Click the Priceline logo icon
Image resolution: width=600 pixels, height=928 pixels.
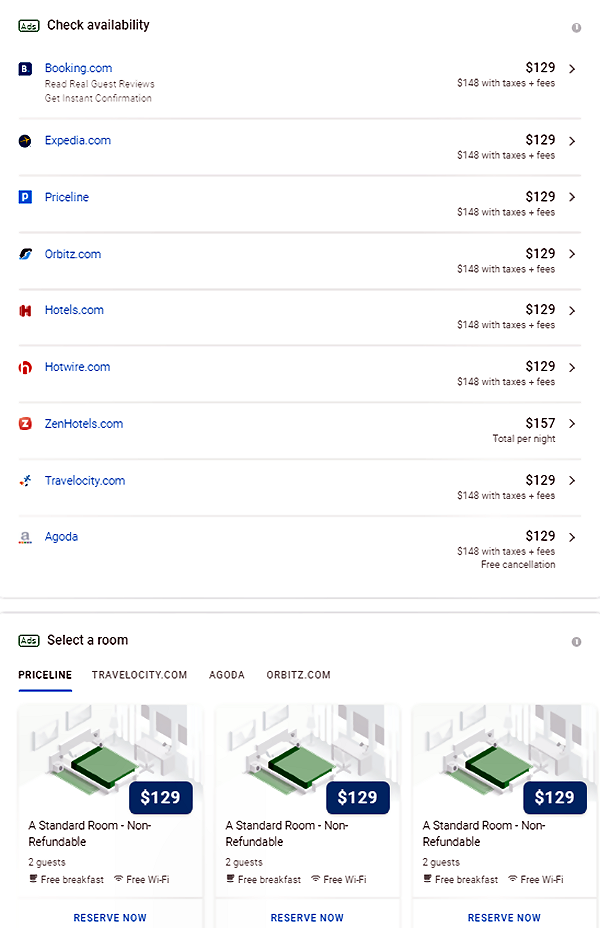[x=25, y=197]
